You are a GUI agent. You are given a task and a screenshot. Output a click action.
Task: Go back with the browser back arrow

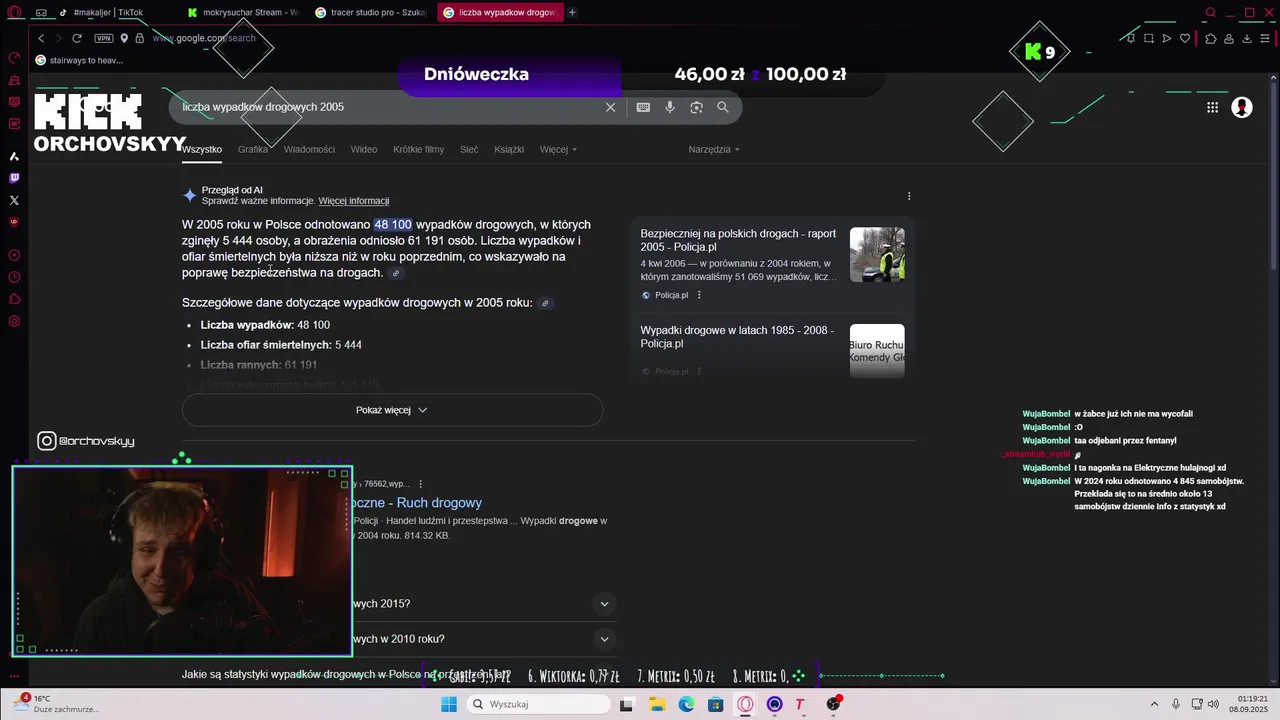click(41, 38)
